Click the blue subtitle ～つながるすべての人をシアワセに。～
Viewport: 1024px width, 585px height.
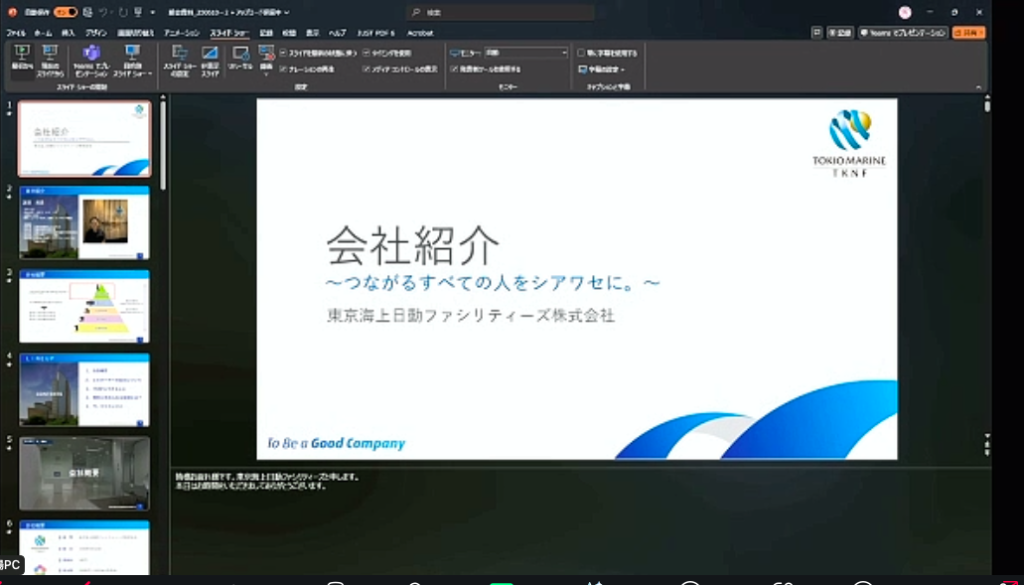point(492,282)
